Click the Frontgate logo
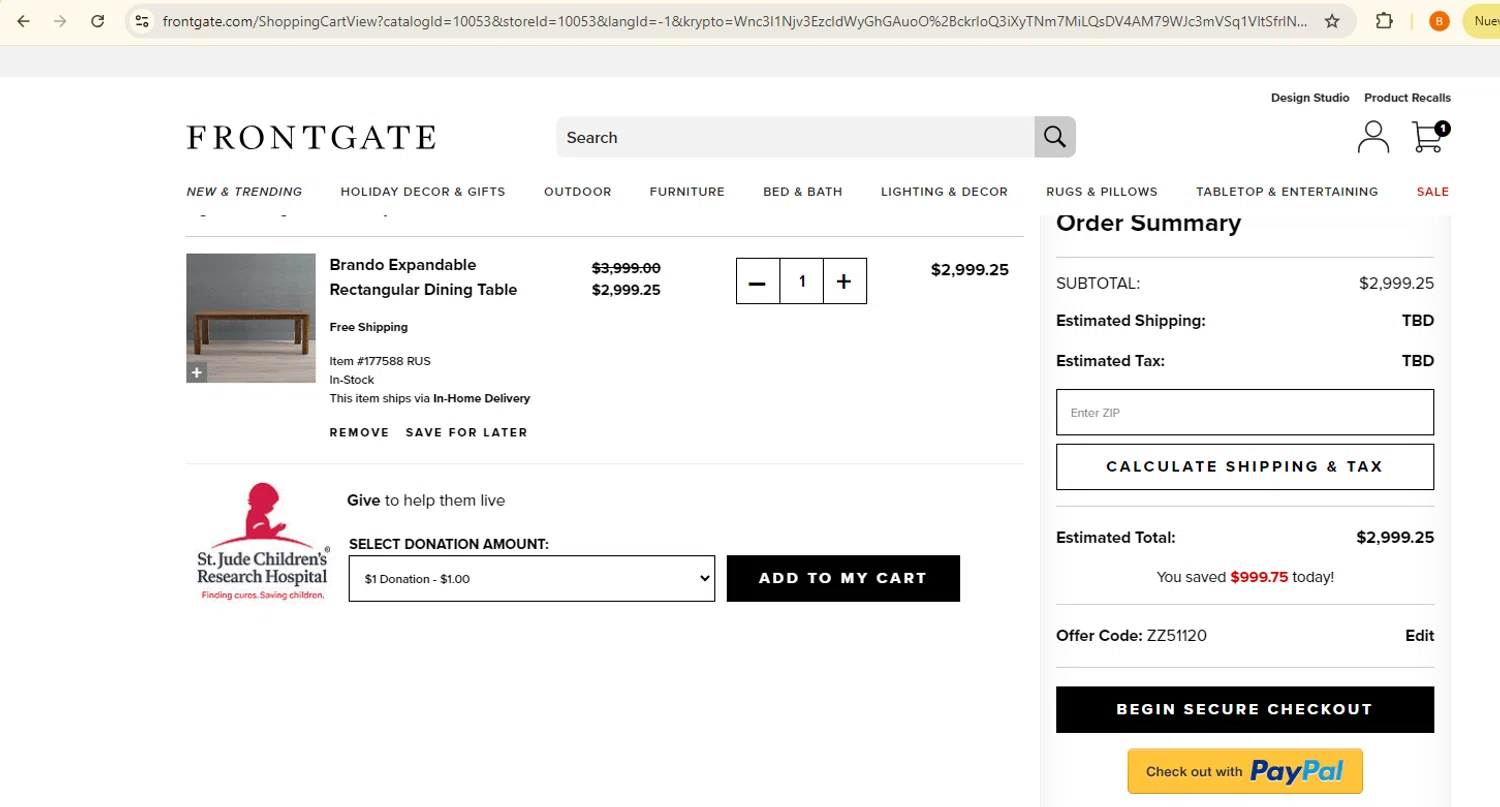 311,137
